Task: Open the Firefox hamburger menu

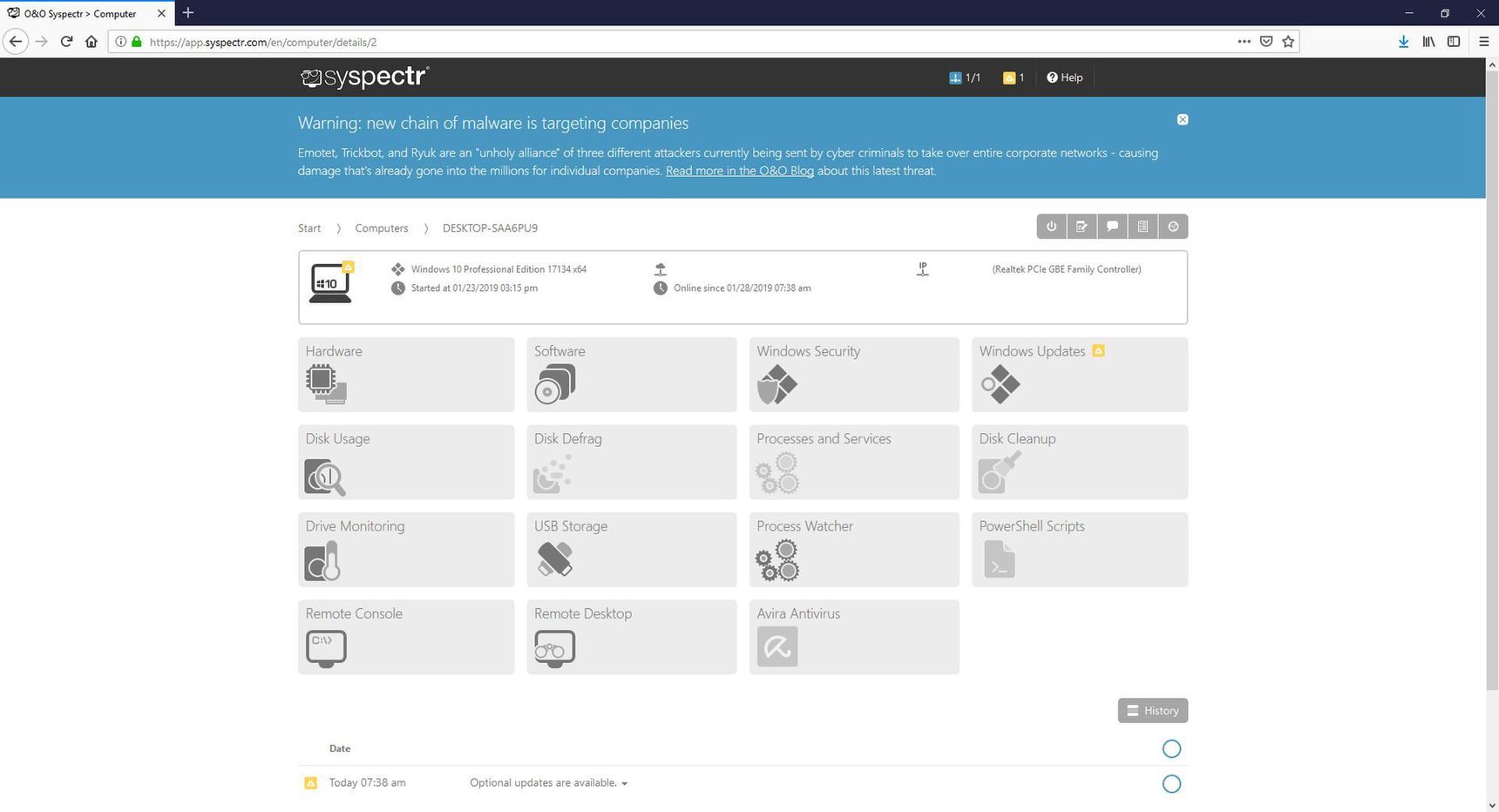Action: point(1483,42)
